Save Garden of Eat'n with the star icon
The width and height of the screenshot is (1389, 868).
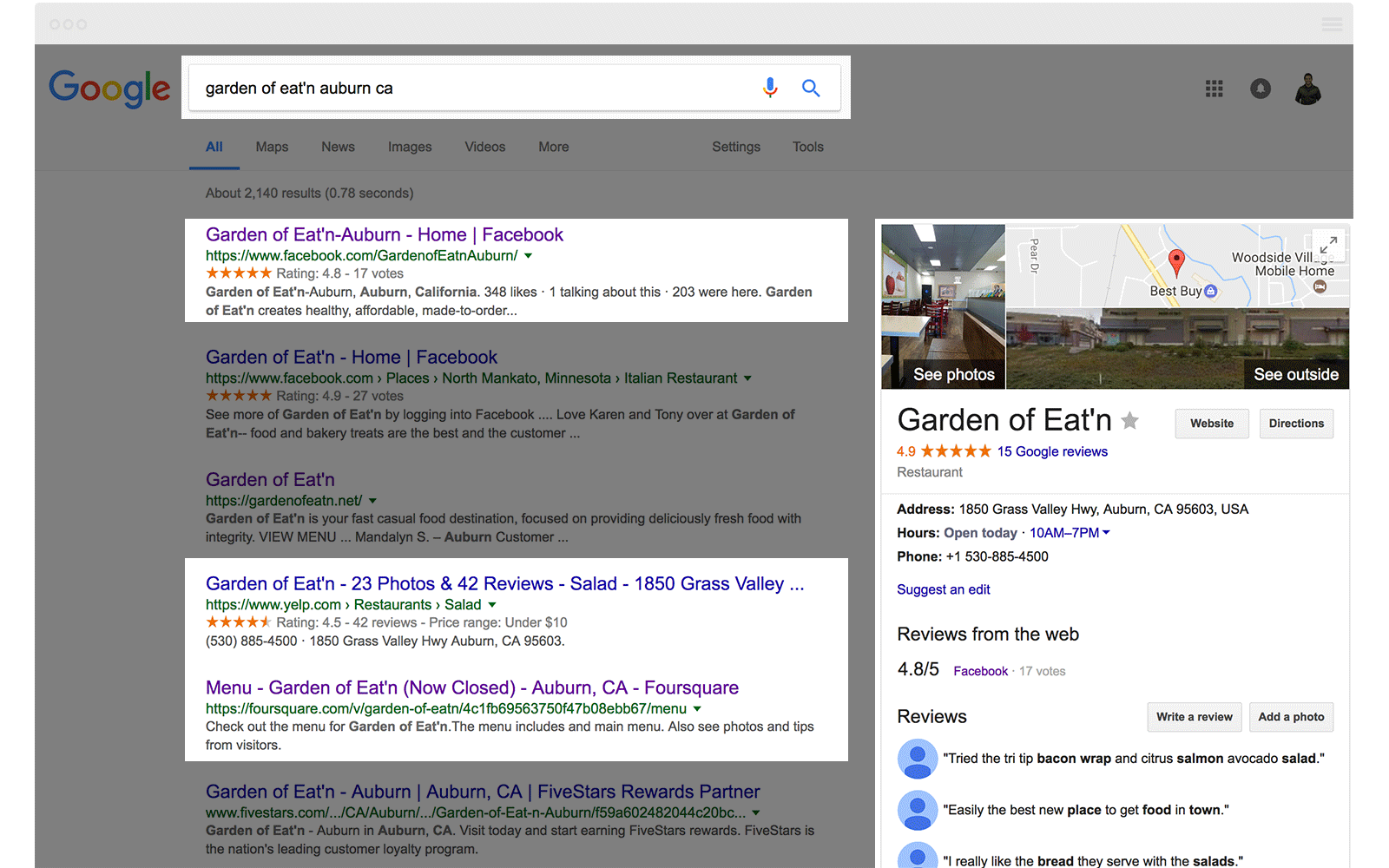[x=1129, y=421]
